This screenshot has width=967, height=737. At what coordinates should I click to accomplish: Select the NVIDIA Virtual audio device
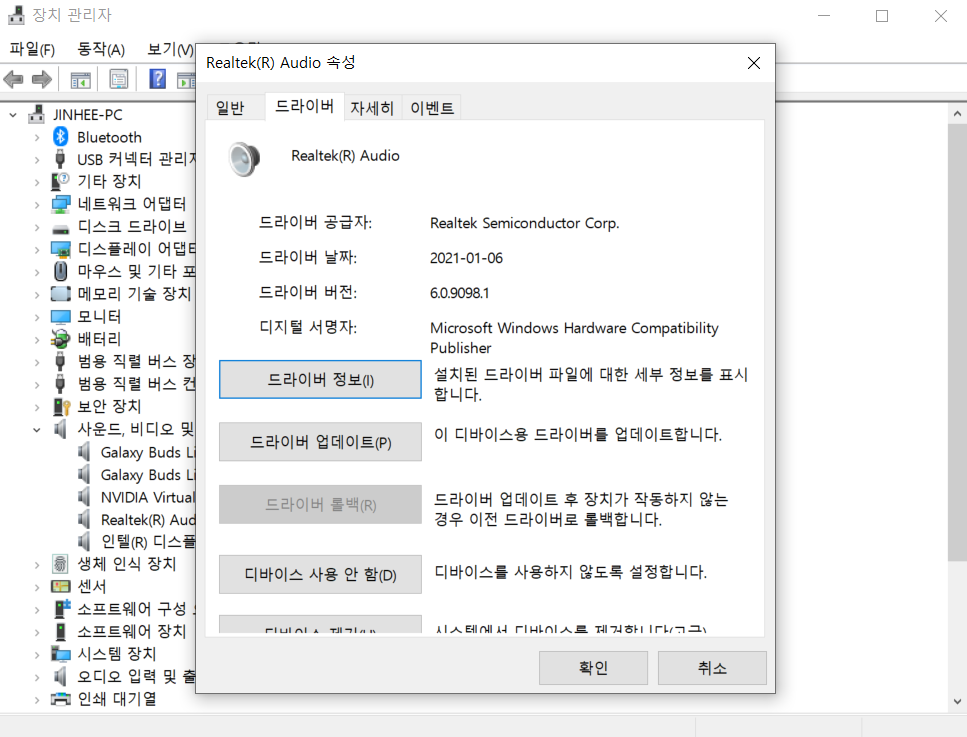pos(147,497)
